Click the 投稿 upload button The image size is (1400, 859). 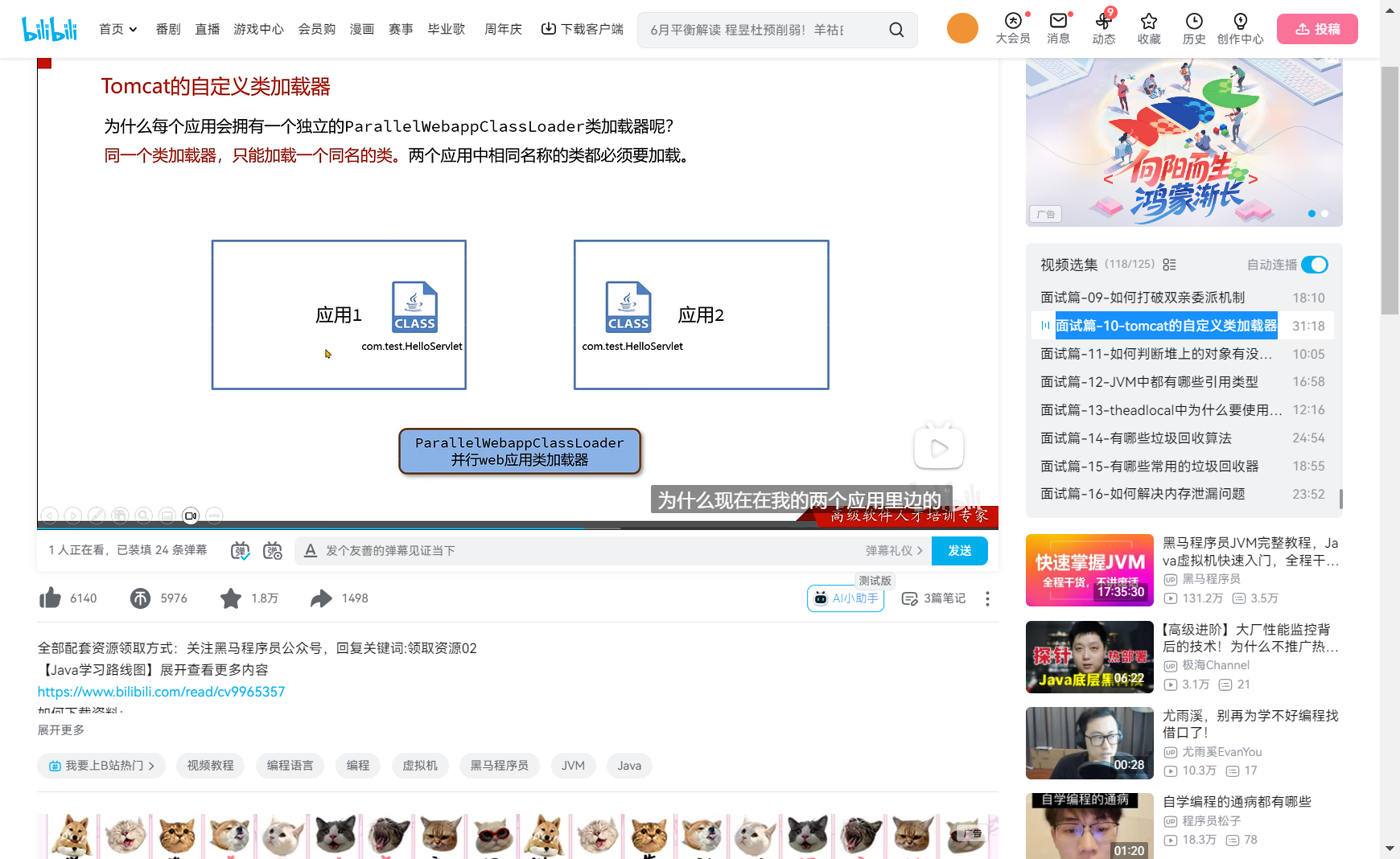[1316, 28]
